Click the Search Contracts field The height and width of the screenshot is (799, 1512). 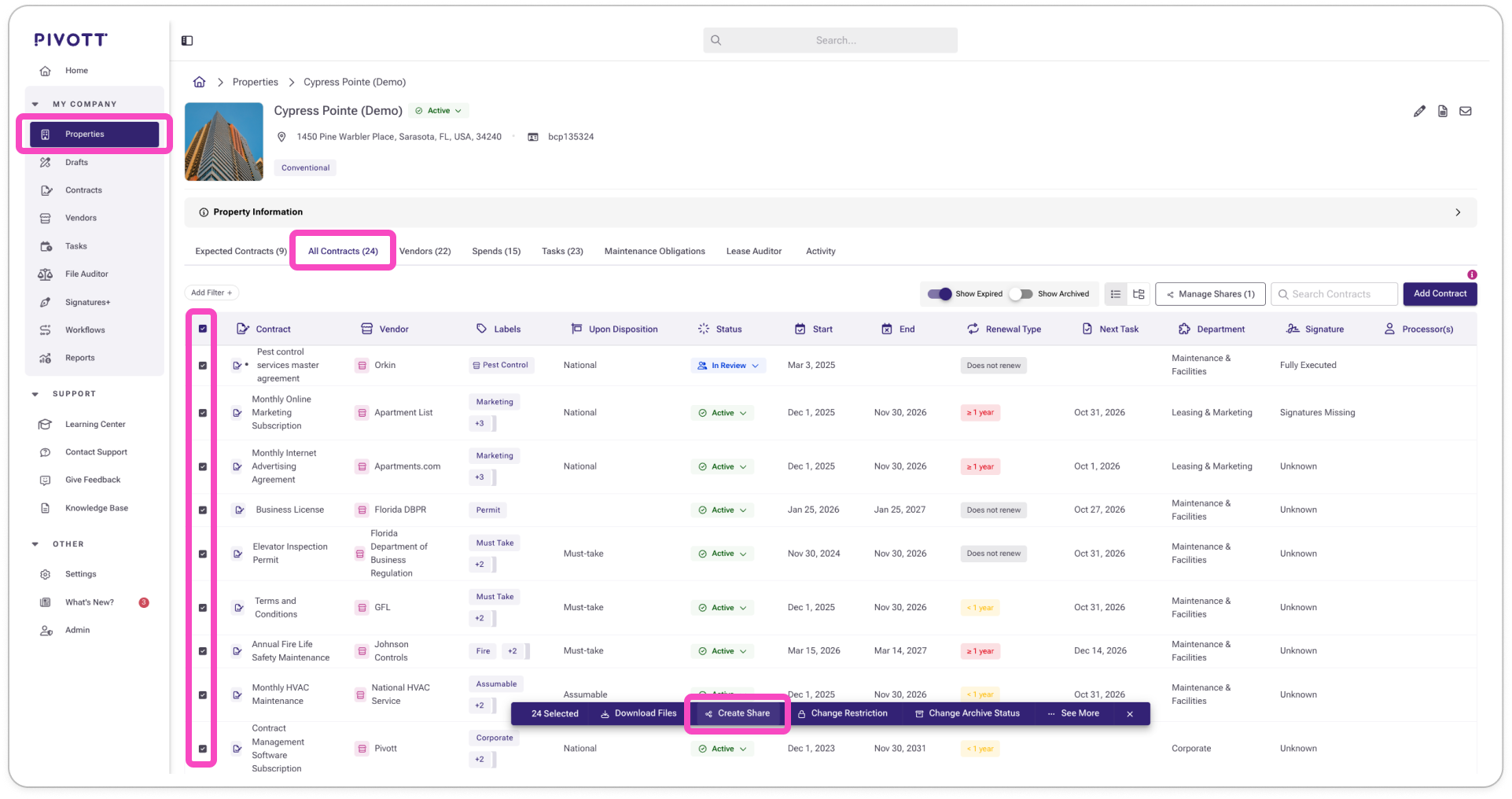tap(1334, 294)
